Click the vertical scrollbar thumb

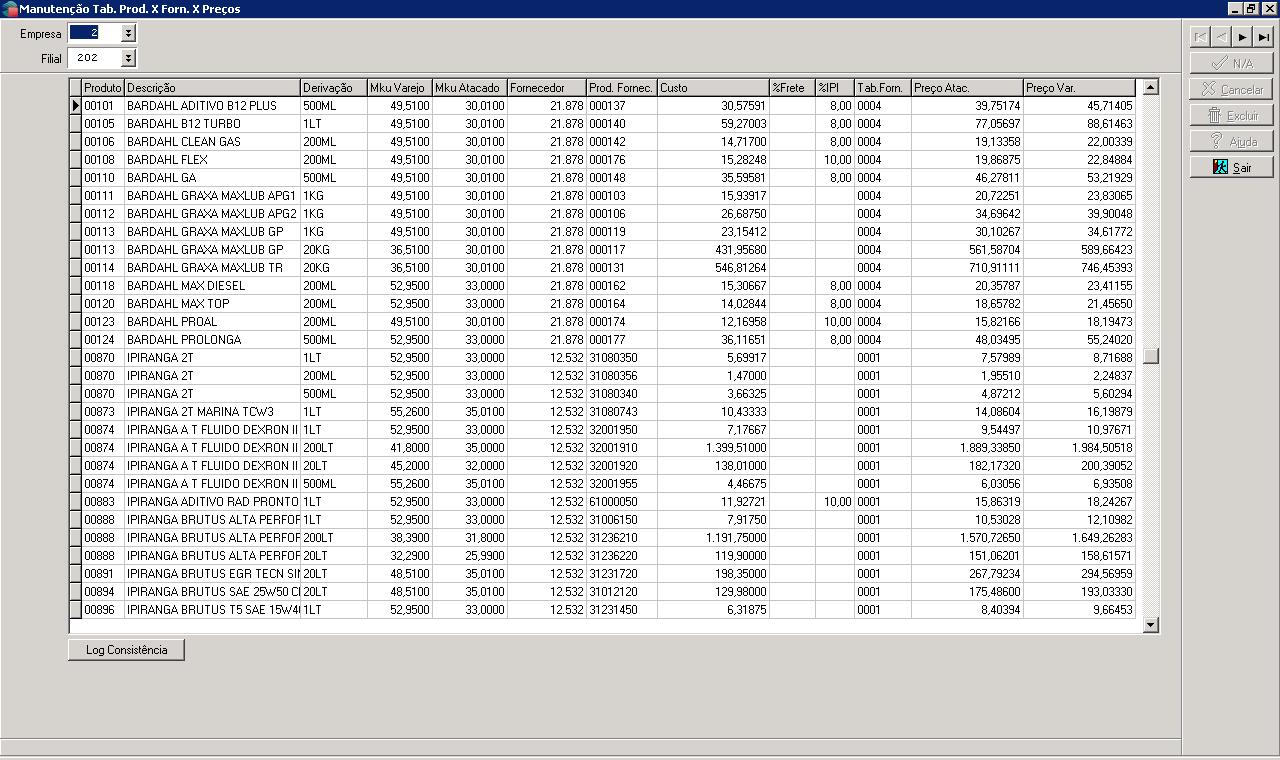point(1151,355)
